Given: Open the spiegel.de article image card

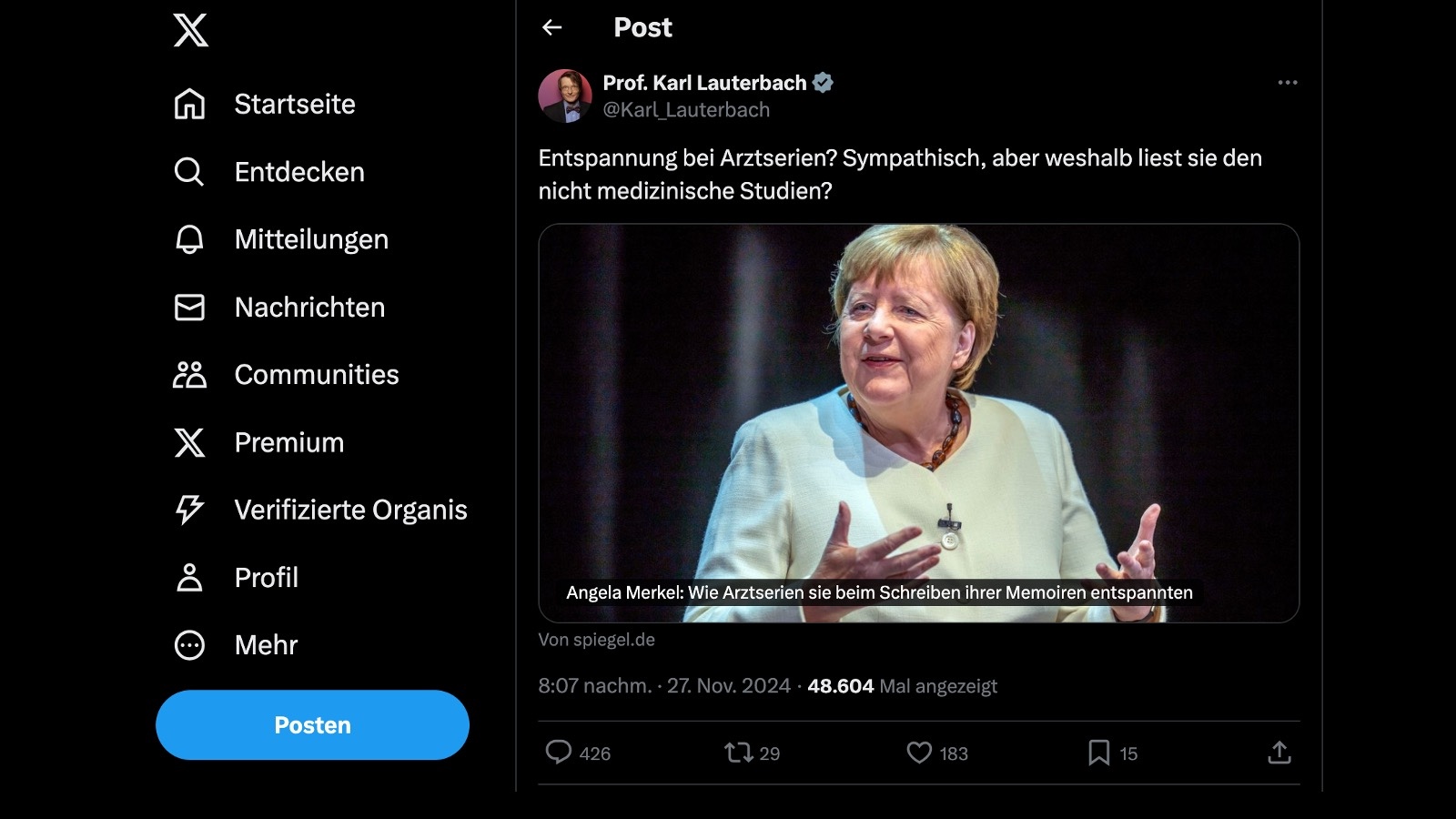Looking at the screenshot, I should point(918,423).
